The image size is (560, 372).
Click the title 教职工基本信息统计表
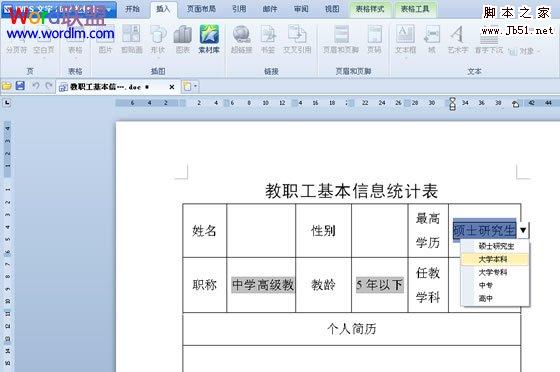(352, 191)
